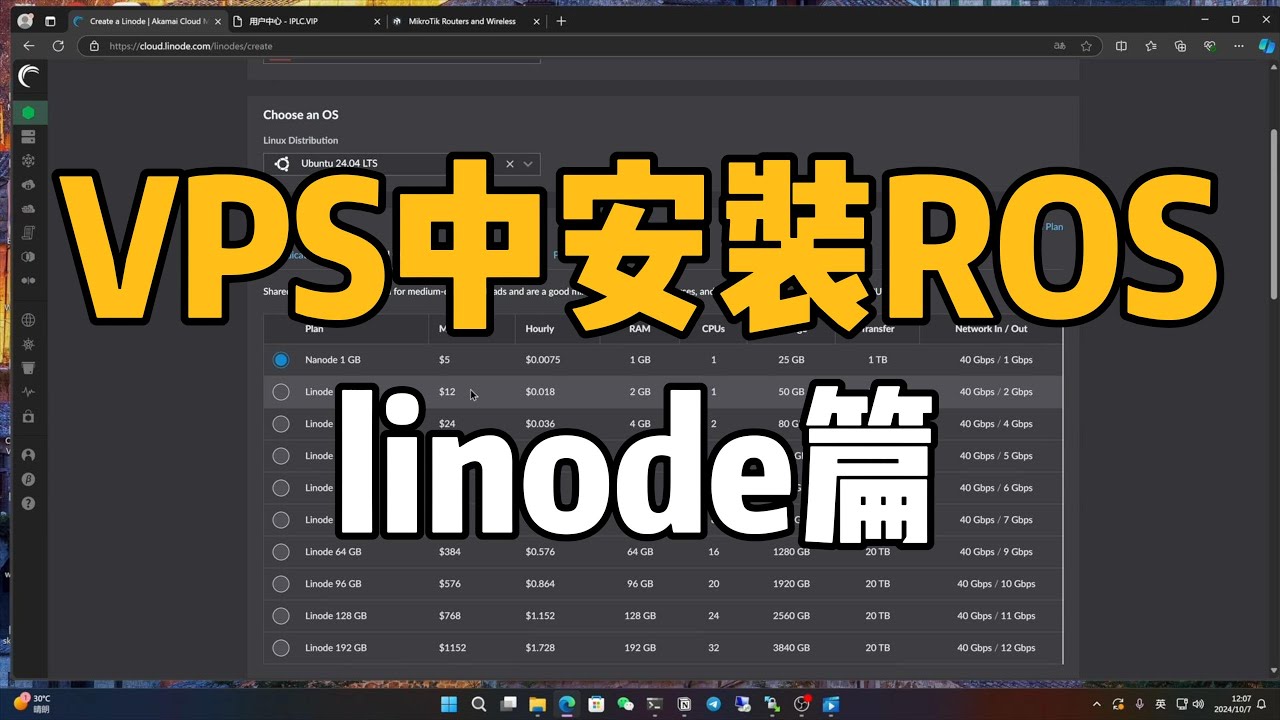This screenshot has width=1280, height=720.
Task: Open StackScripts document icon in sidebar
Action: 28,233
